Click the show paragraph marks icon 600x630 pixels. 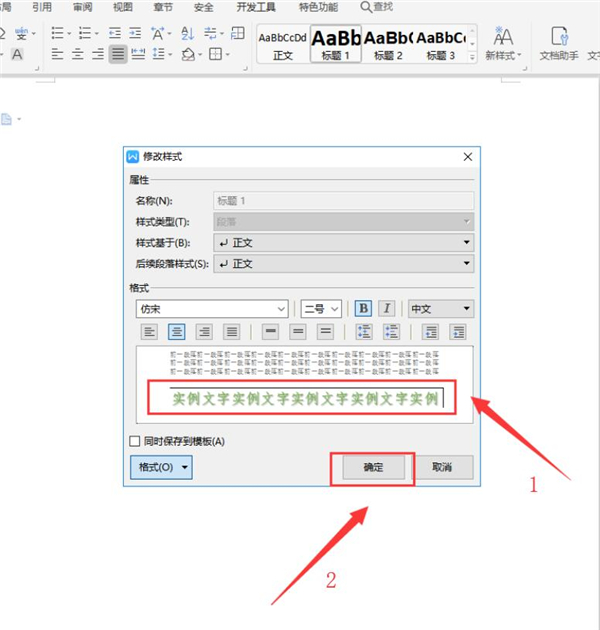click(x=210, y=33)
